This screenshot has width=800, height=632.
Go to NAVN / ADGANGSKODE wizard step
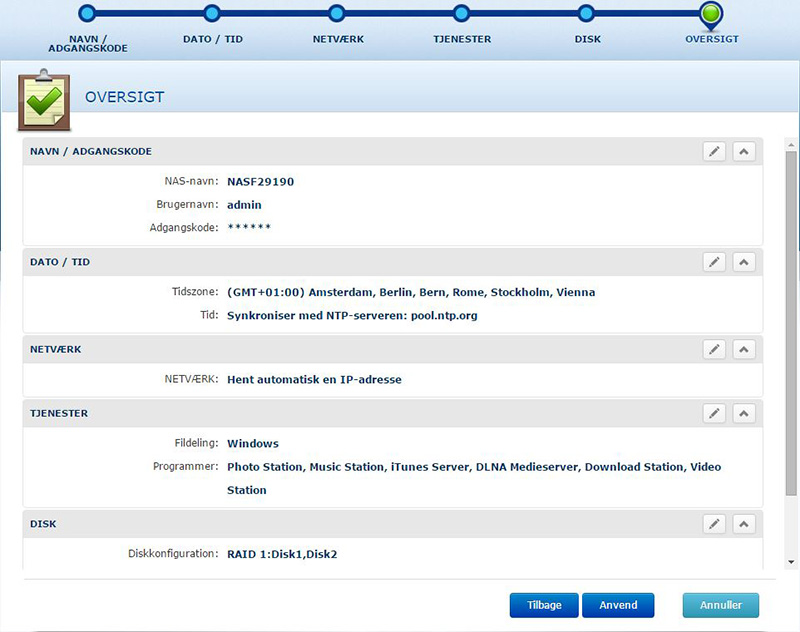point(88,13)
